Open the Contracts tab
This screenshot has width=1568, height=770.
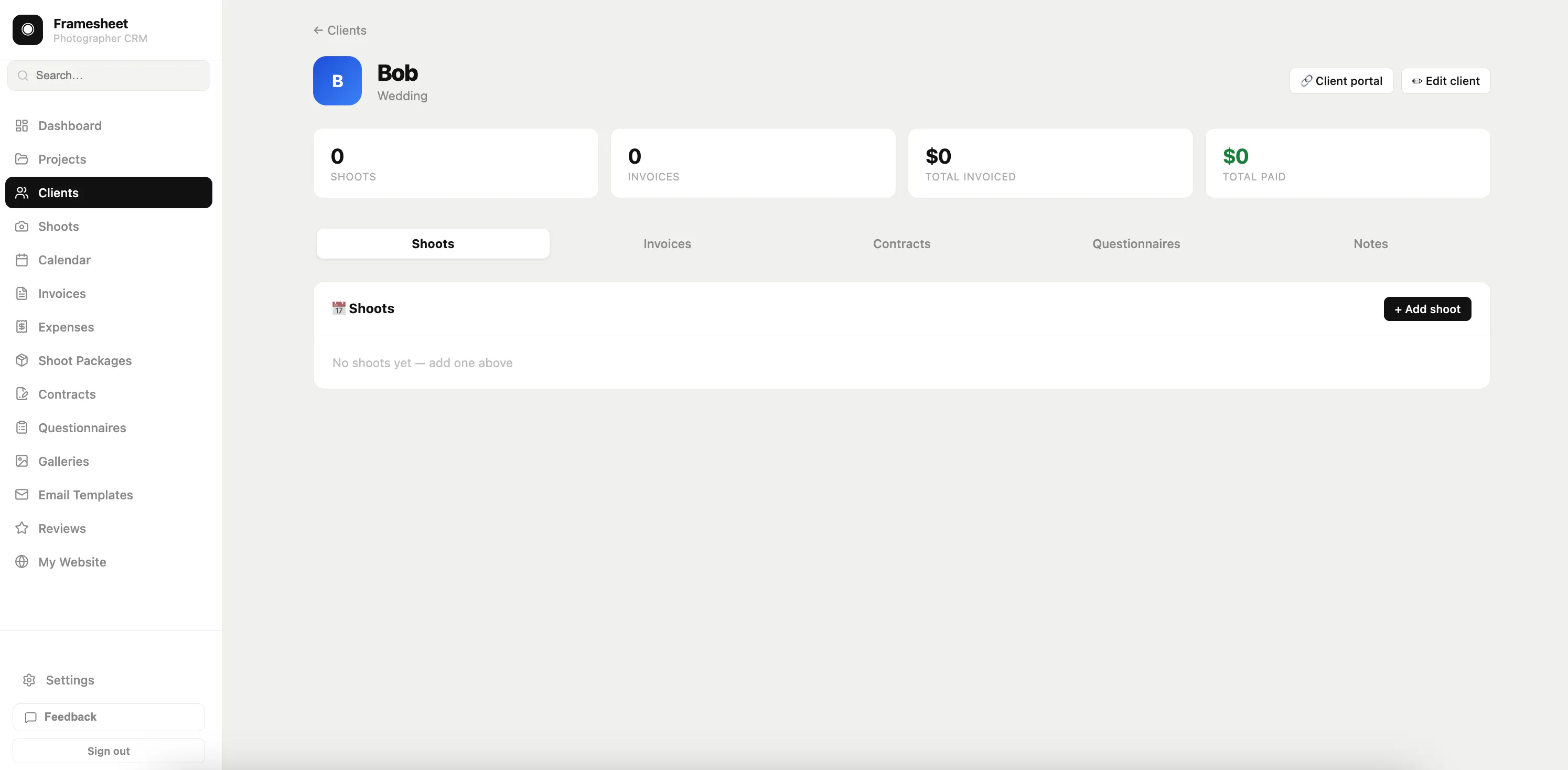[901, 243]
